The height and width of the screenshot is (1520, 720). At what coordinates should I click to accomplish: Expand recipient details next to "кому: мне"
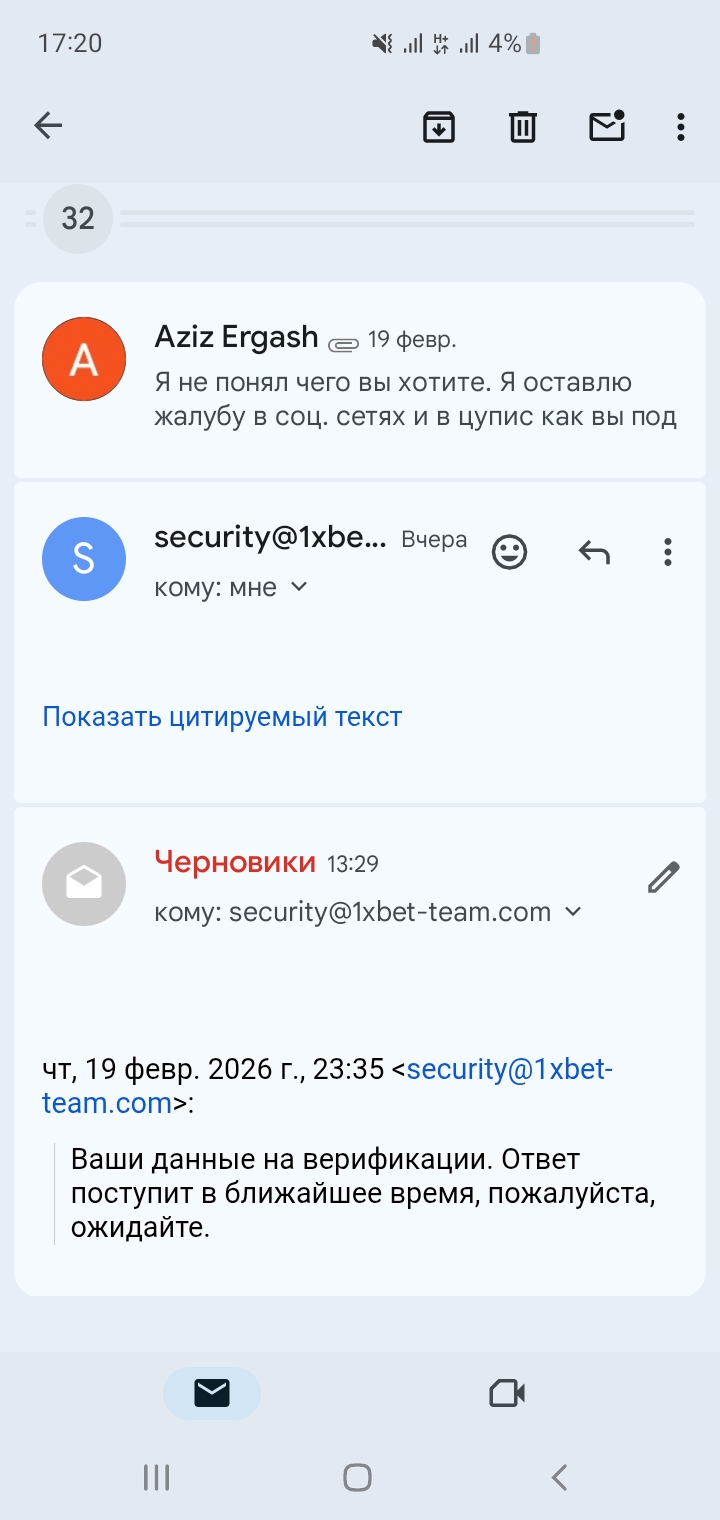click(x=298, y=587)
